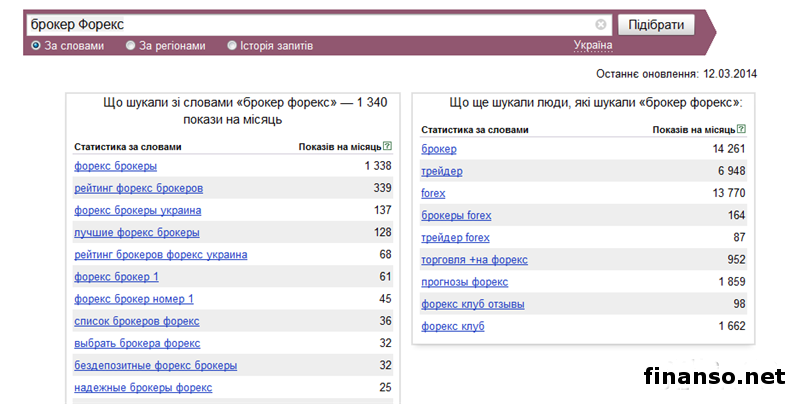This screenshot has height=404, width=800.
Task: Open the "бездепозитные форекс брокеры" link
Action: tap(155, 365)
